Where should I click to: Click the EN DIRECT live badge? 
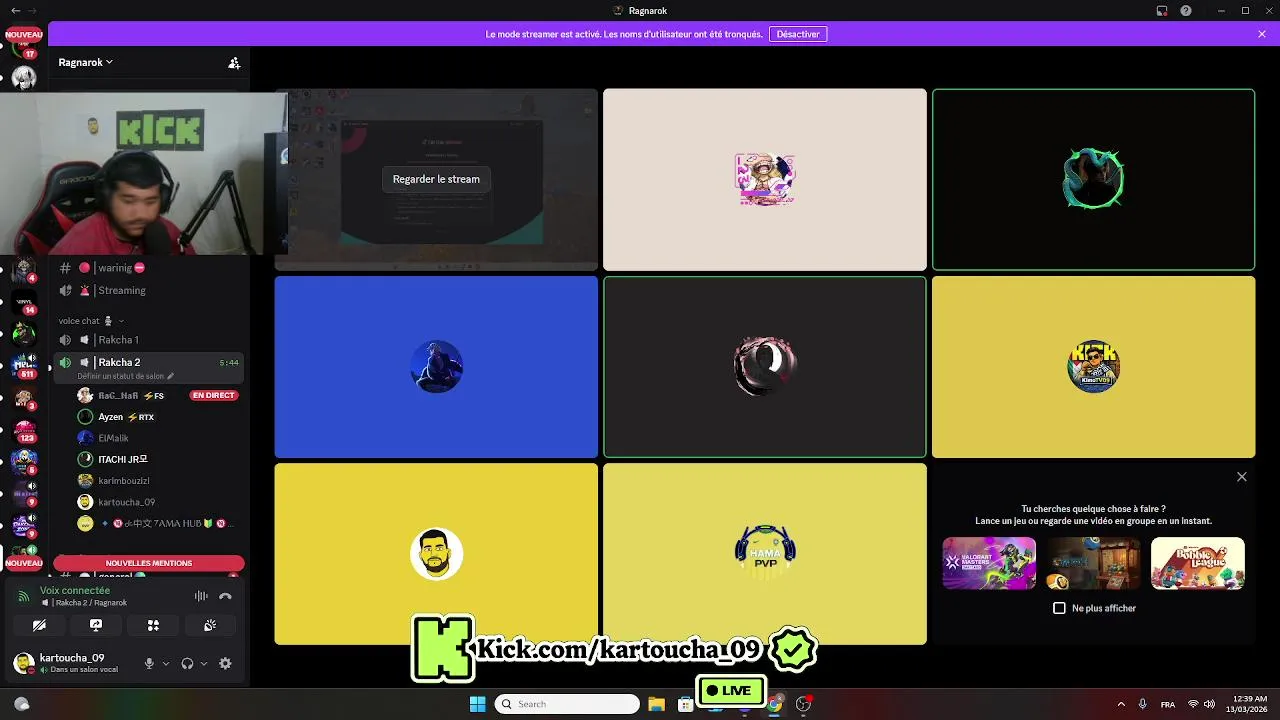[x=213, y=396]
